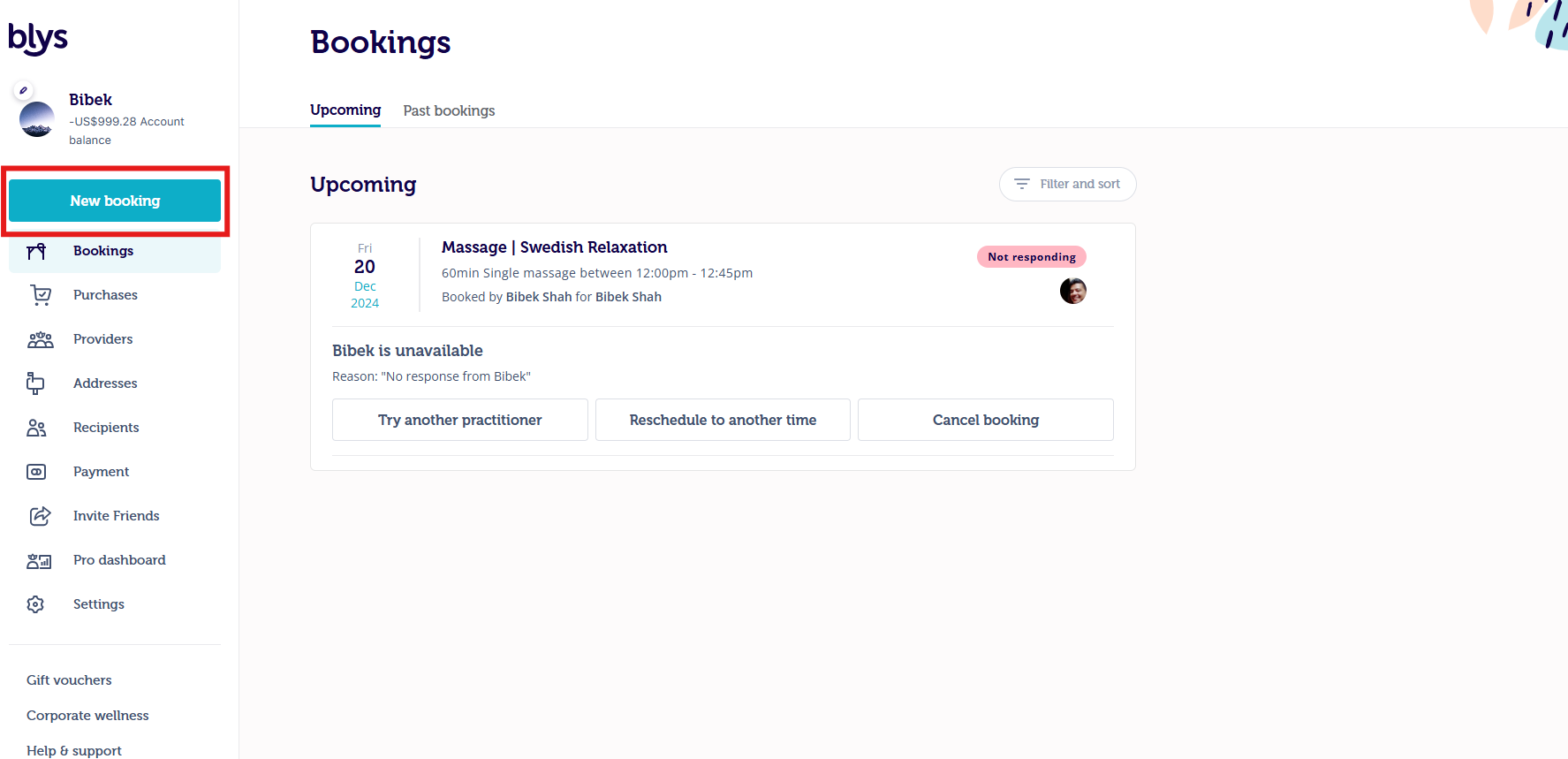Click Reschedule to another time

click(x=723, y=420)
